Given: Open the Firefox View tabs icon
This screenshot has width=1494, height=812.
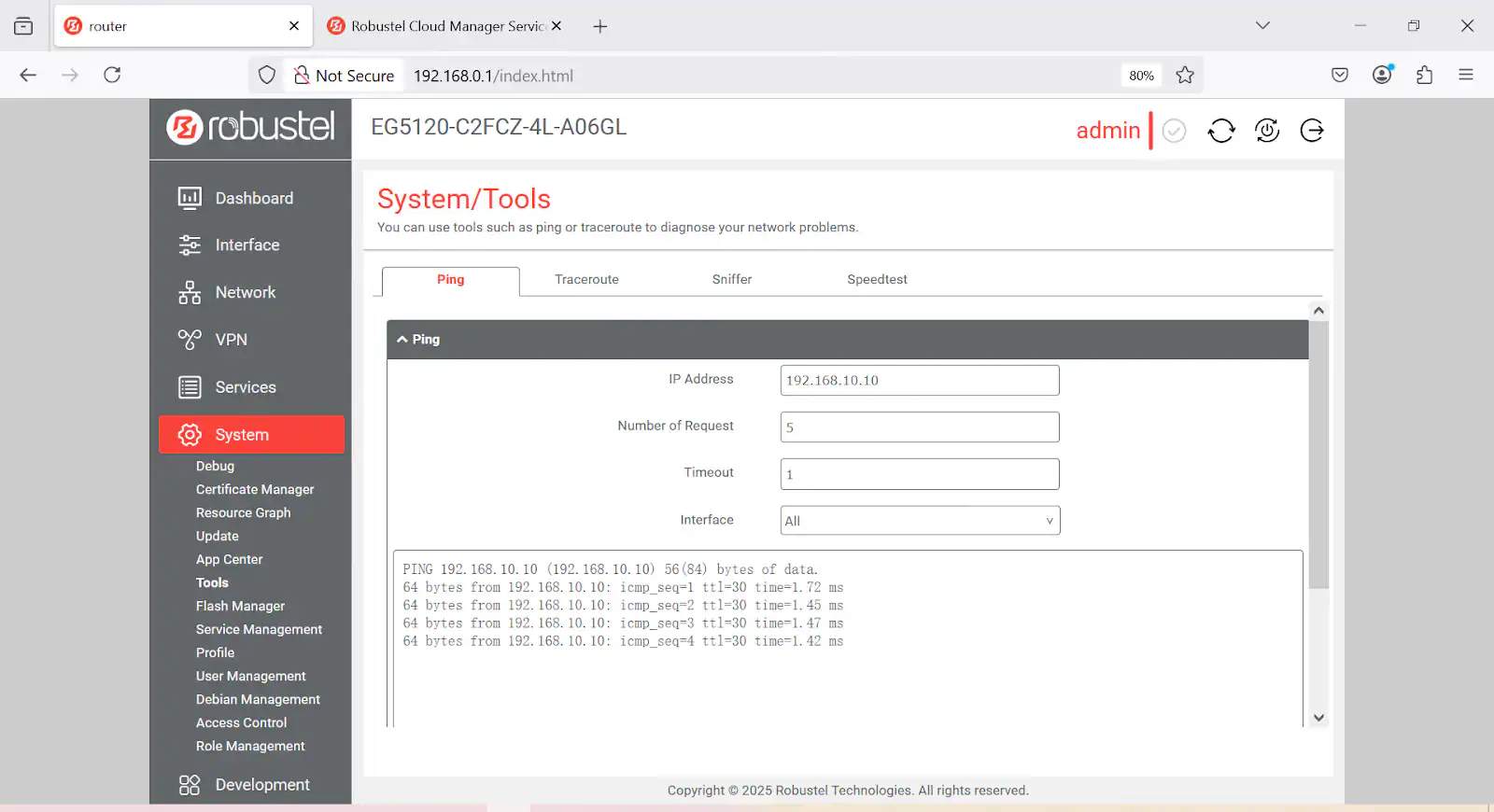Looking at the screenshot, I should point(23,26).
